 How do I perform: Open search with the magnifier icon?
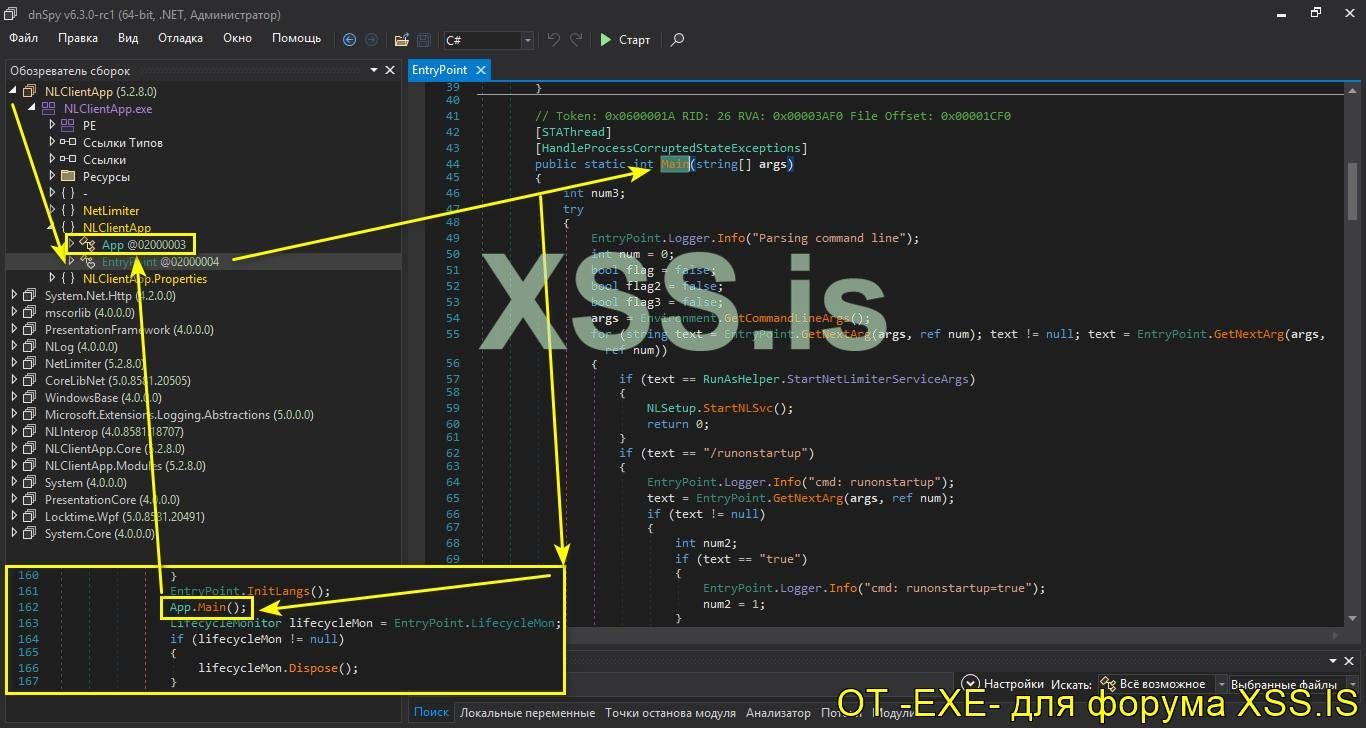tap(678, 40)
